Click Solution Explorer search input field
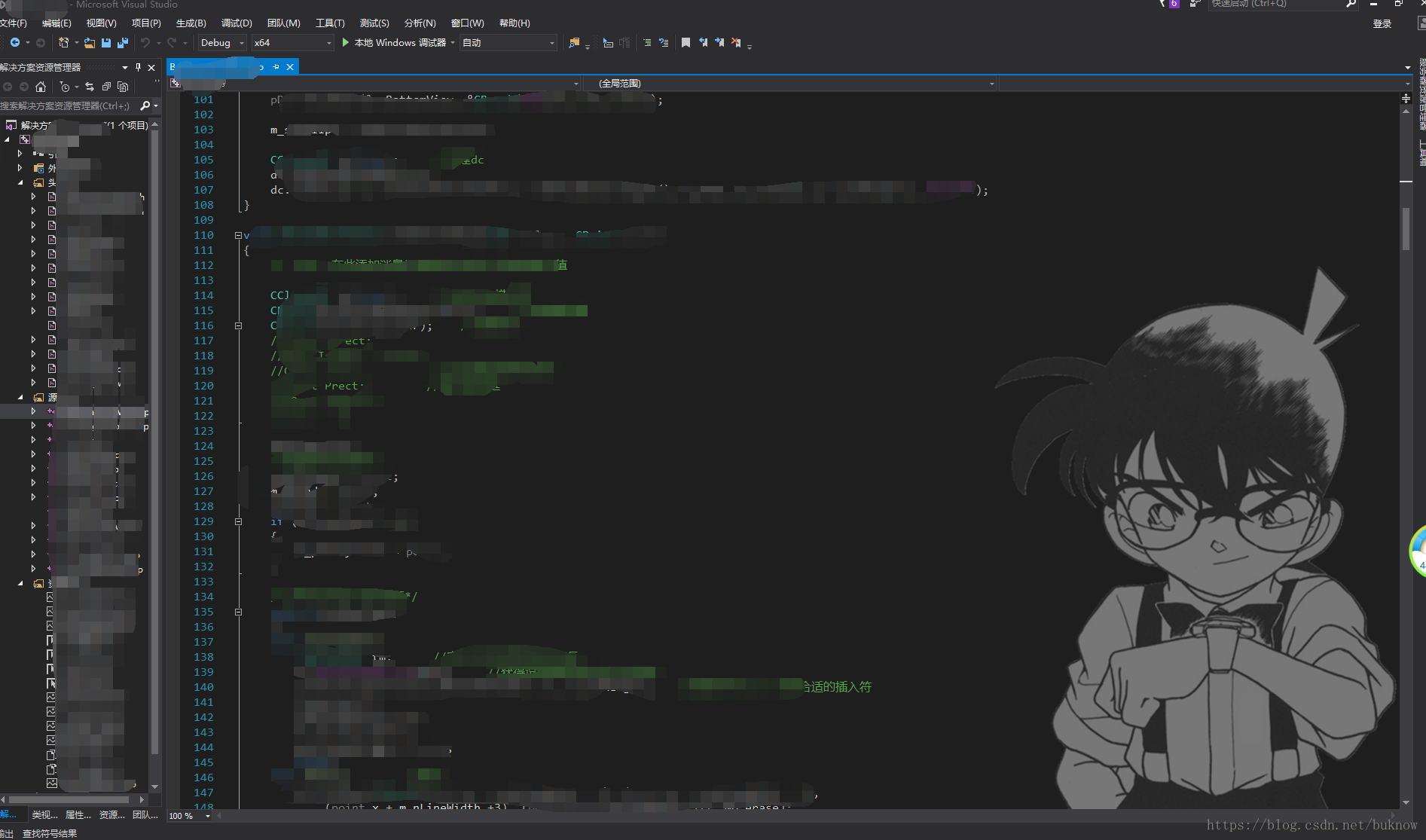This screenshot has width=1426, height=840. tap(68, 105)
